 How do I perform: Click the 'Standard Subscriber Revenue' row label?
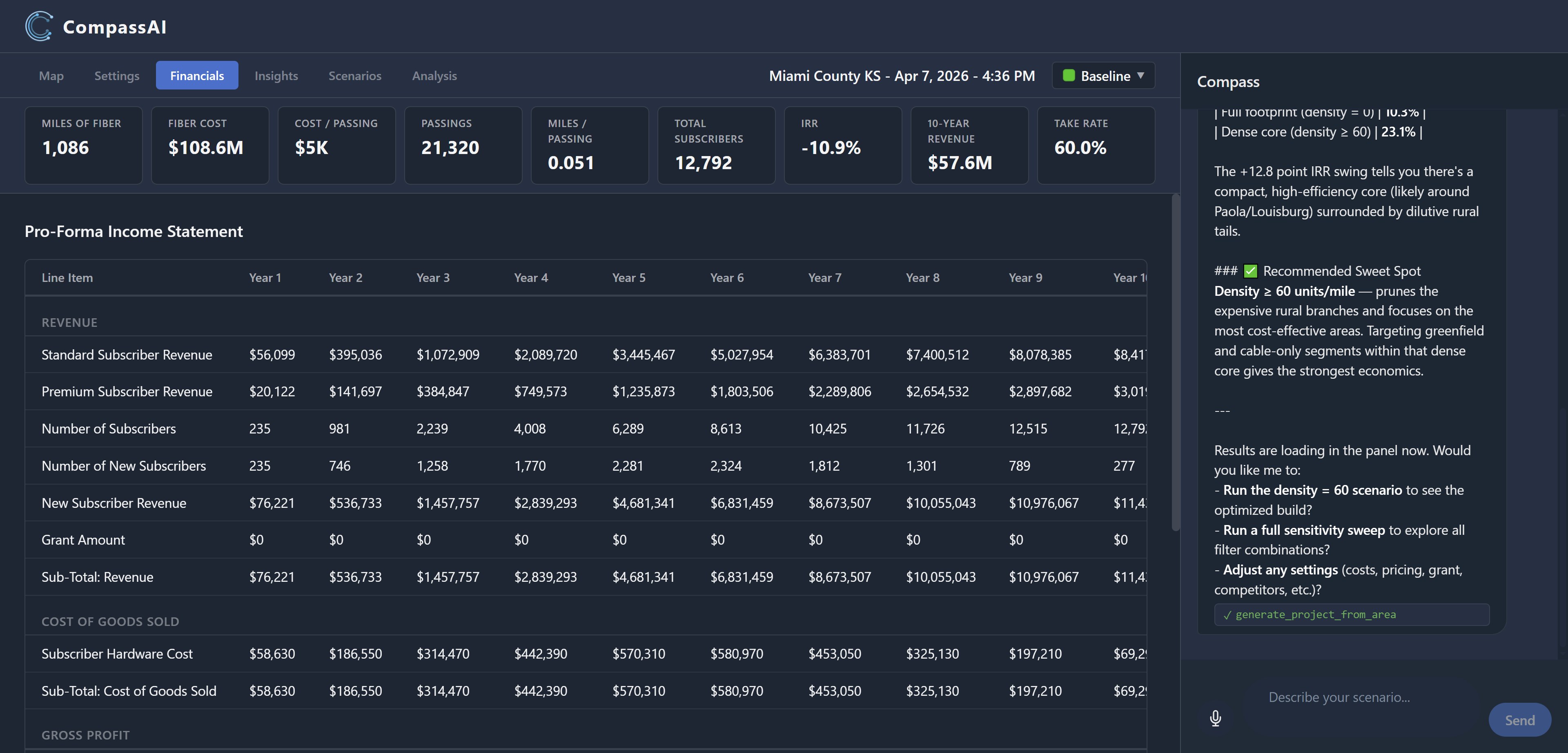127,355
